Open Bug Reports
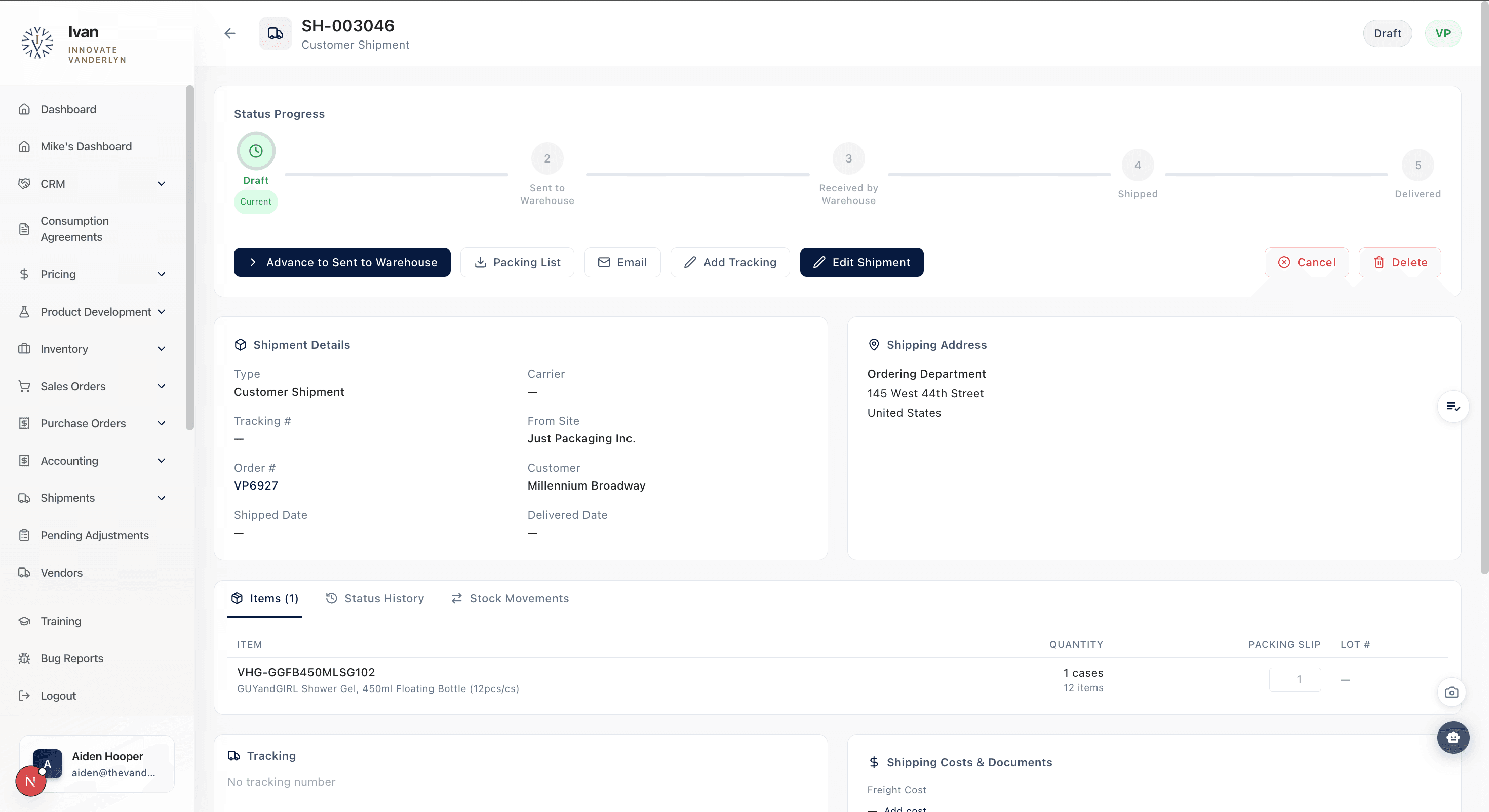Viewport: 1489px width, 812px height. tap(72, 658)
